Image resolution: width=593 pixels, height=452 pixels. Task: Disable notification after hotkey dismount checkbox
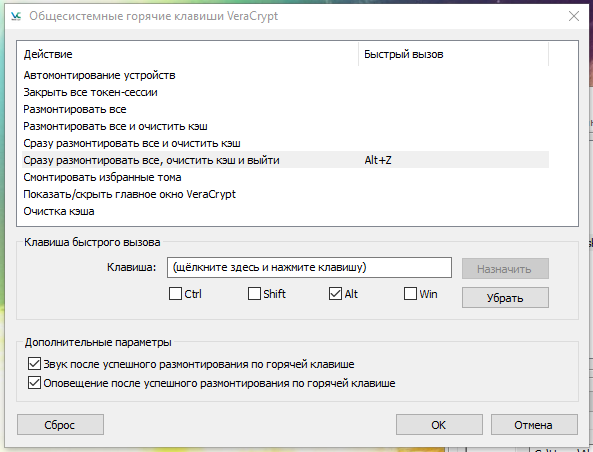(x=34, y=383)
